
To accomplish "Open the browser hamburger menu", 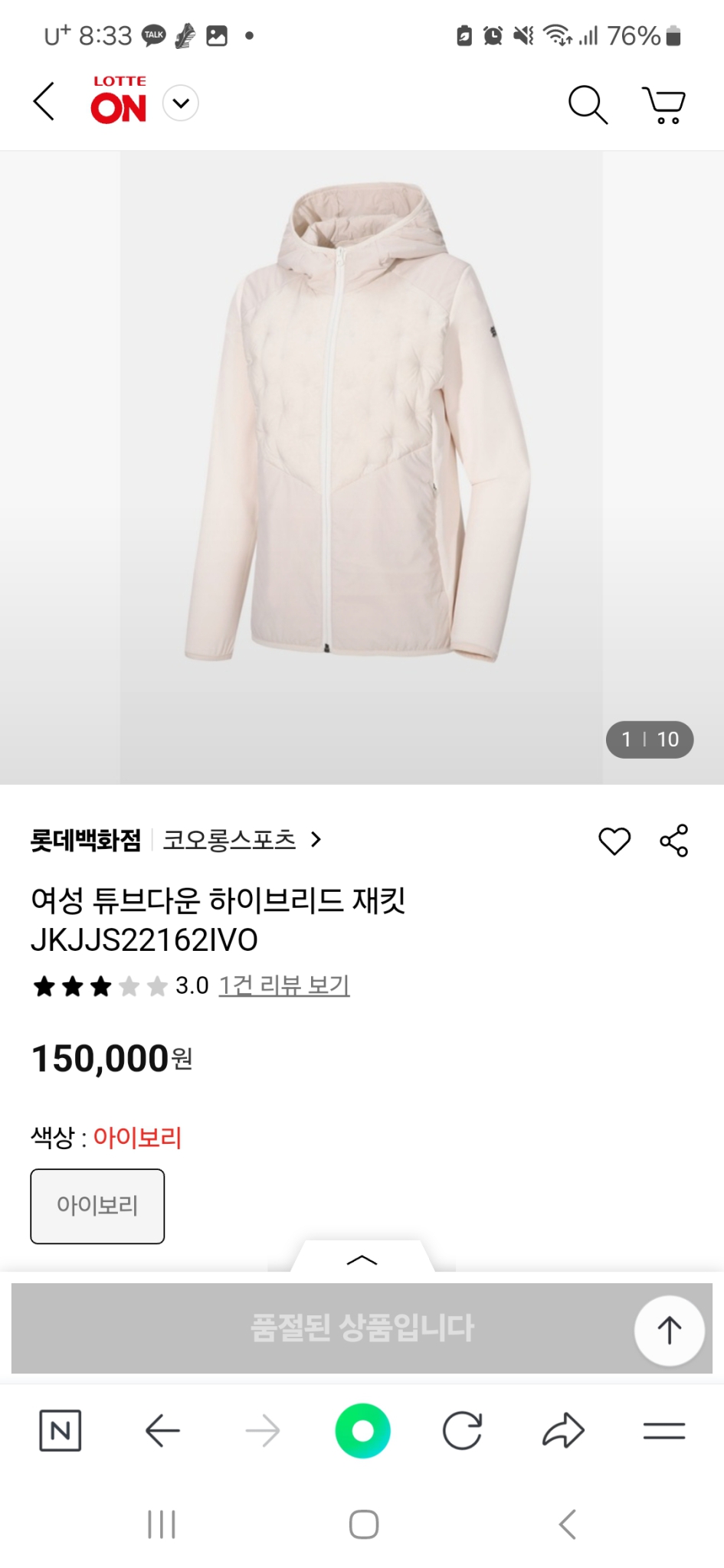I will [x=663, y=1430].
